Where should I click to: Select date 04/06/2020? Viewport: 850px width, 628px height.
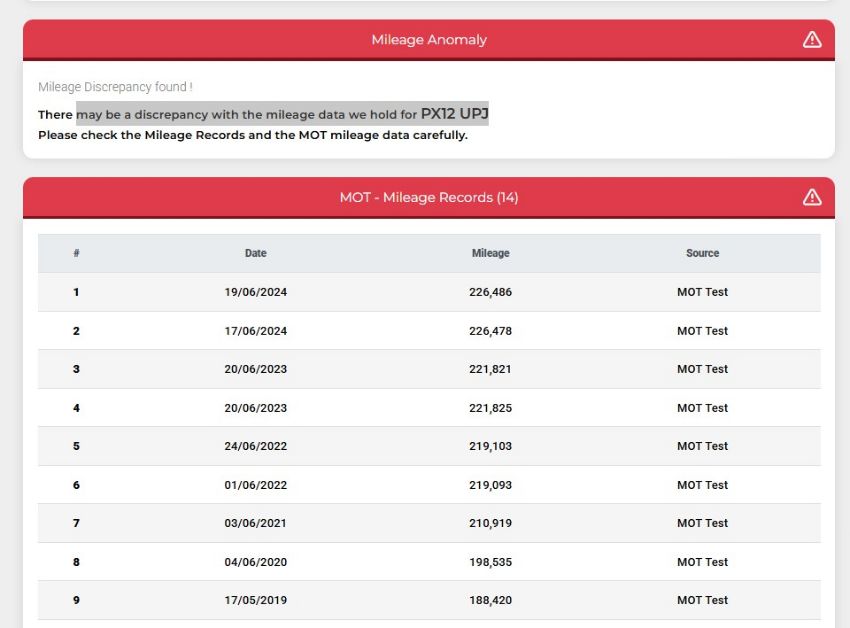coord(255,562)
